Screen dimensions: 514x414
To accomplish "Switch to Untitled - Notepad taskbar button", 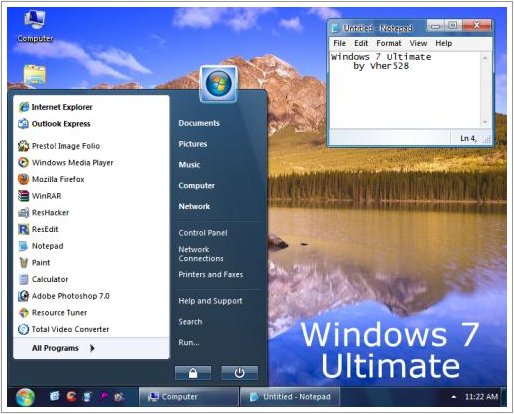I will point(290,397).
